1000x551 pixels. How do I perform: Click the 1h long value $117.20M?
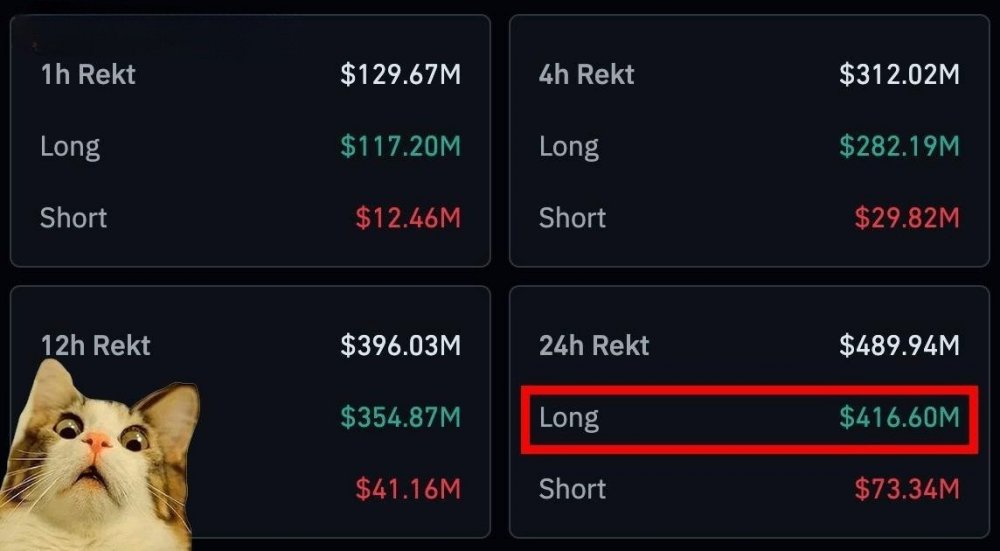click(400, 147)
